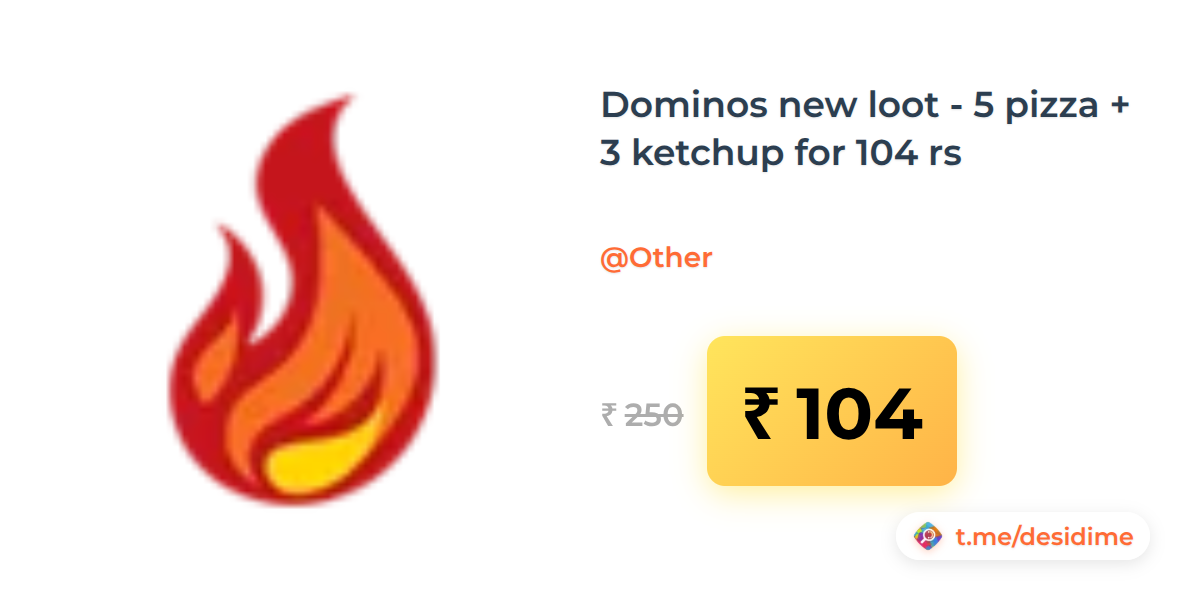
Task: Click the number 104 inside the yellow badge
Action: (x=859, y=414)
